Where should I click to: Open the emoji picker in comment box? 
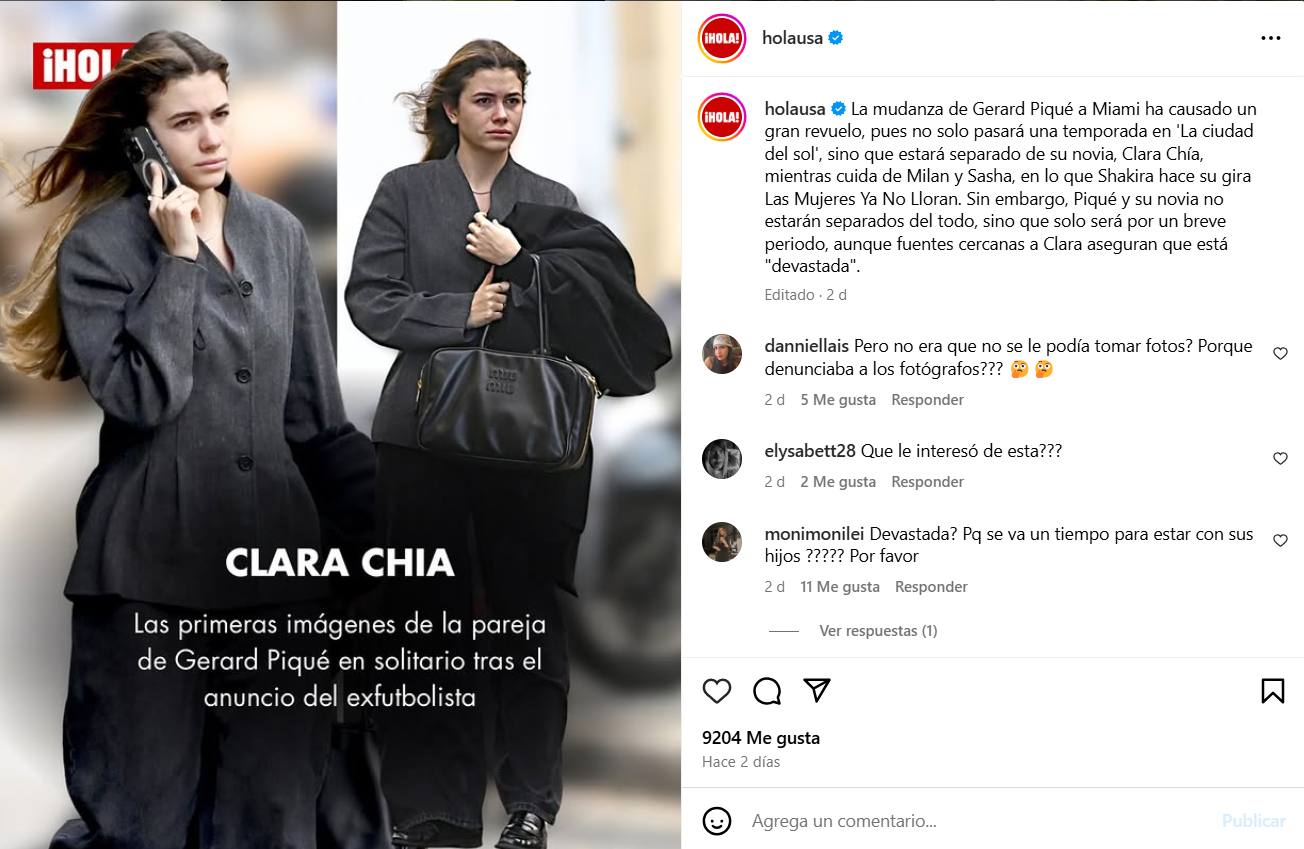(x=717, y=821)
